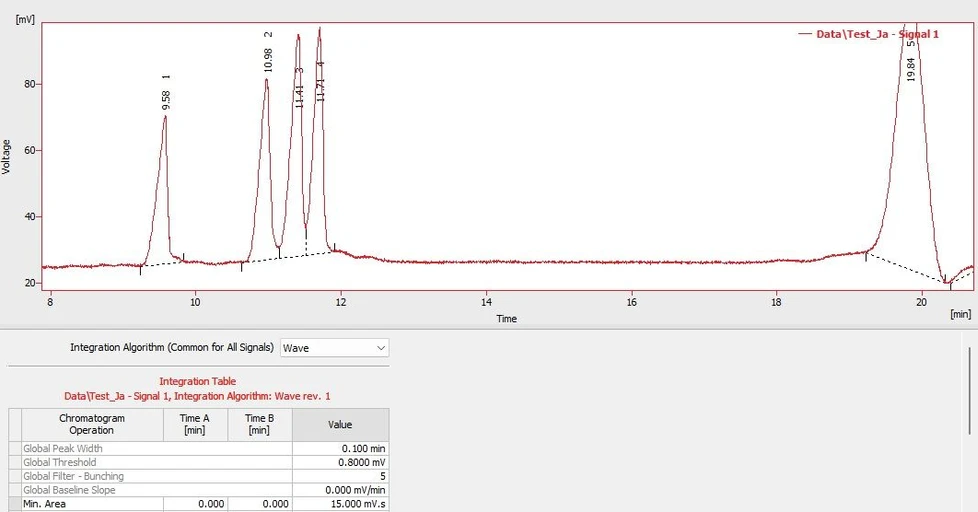The width and height of the screenshot is (978, 512).
Task: Select the Min. Area row name
Action: 91,505
